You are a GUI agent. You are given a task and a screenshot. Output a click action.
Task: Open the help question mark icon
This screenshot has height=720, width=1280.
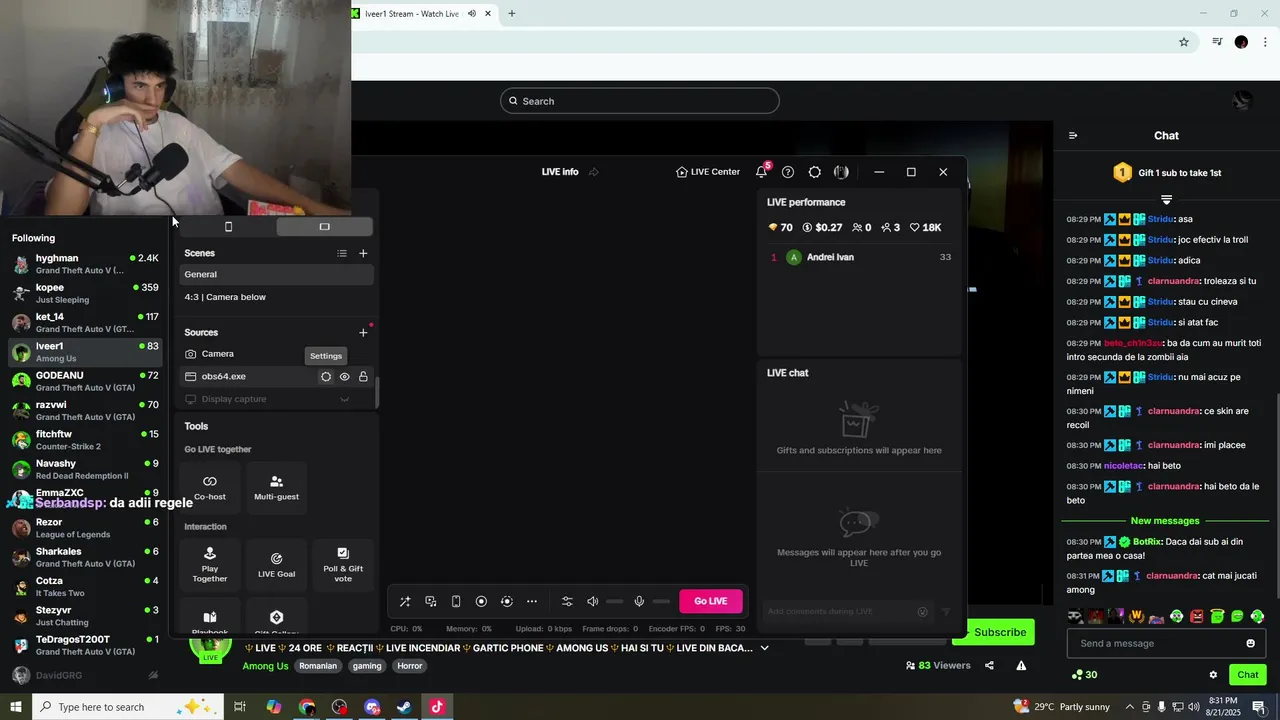pyautogui.click(x=788, y=172)
